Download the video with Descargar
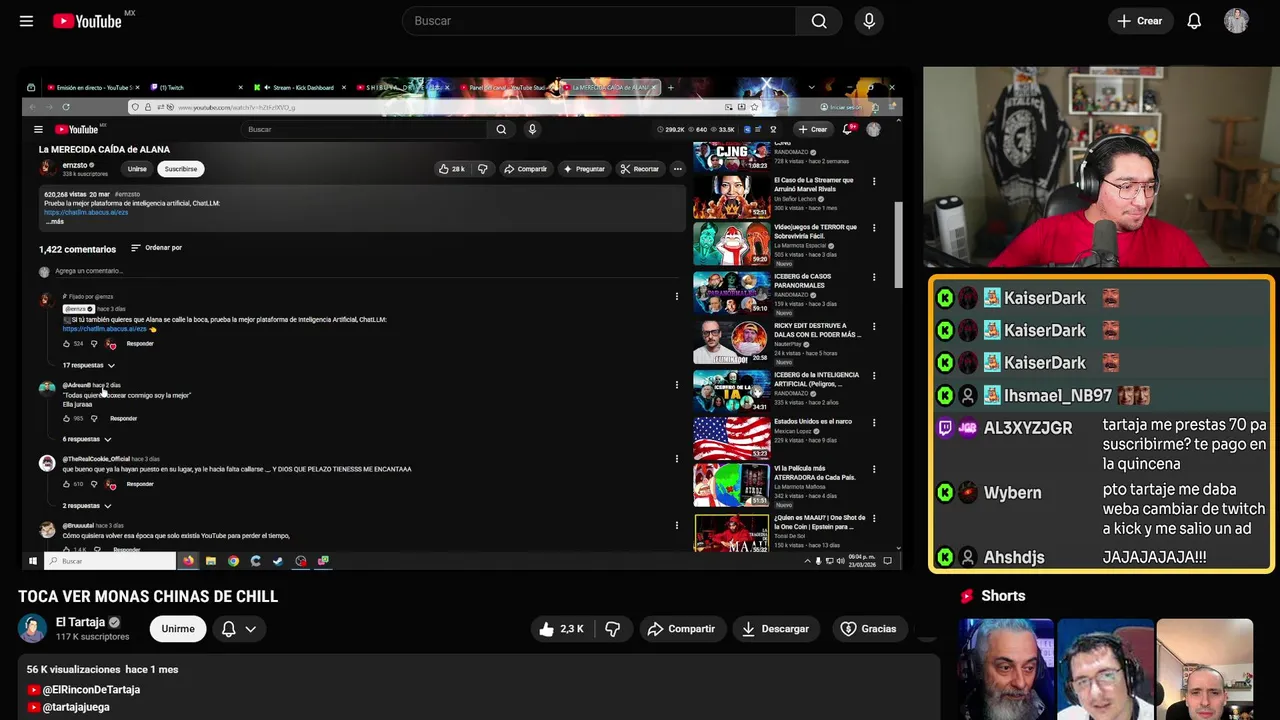The height and width of the screenshot is (720, 1280). pyautogui.click(x=776, y=629)
